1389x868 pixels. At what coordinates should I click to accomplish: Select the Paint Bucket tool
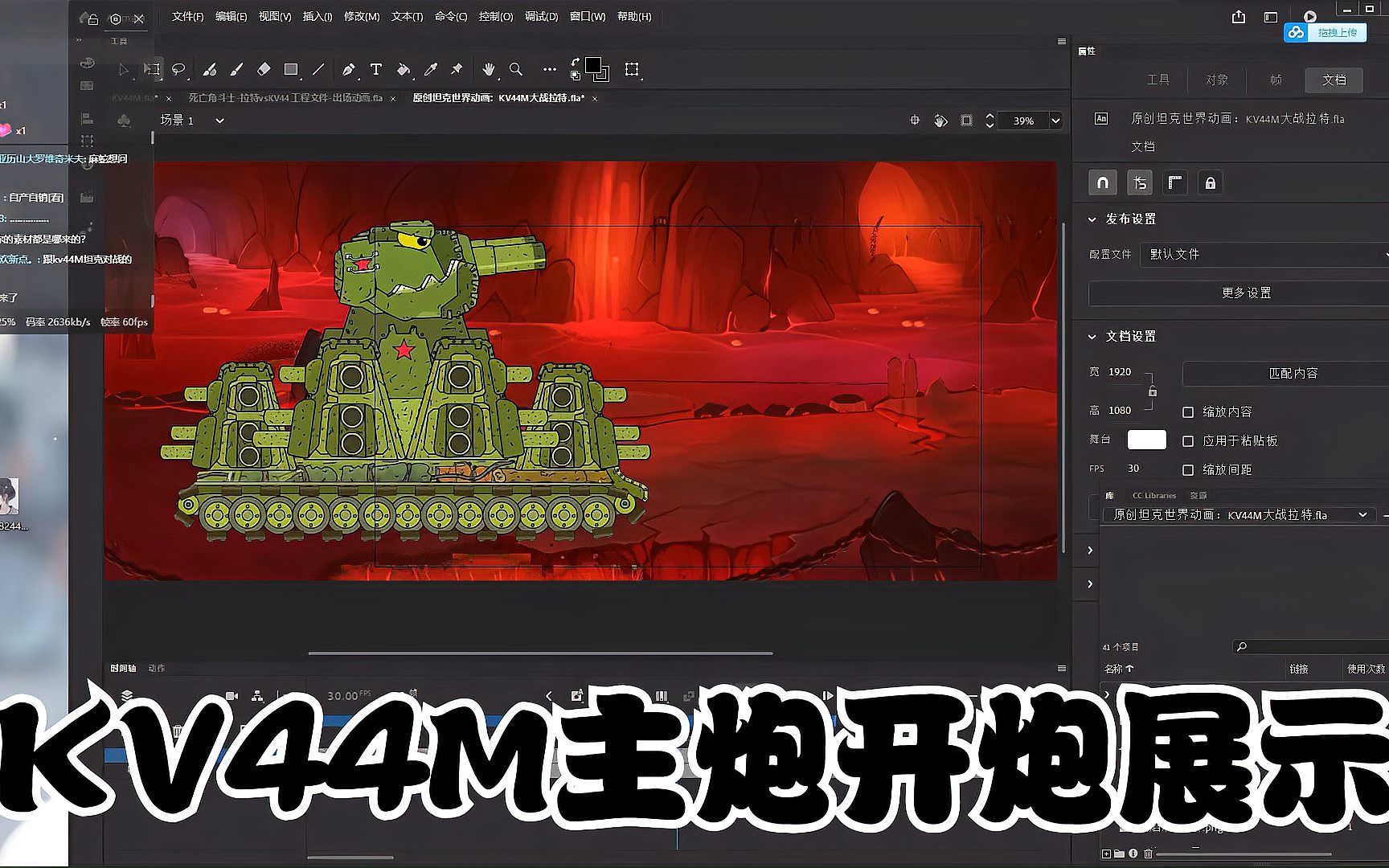coord(404,69)
